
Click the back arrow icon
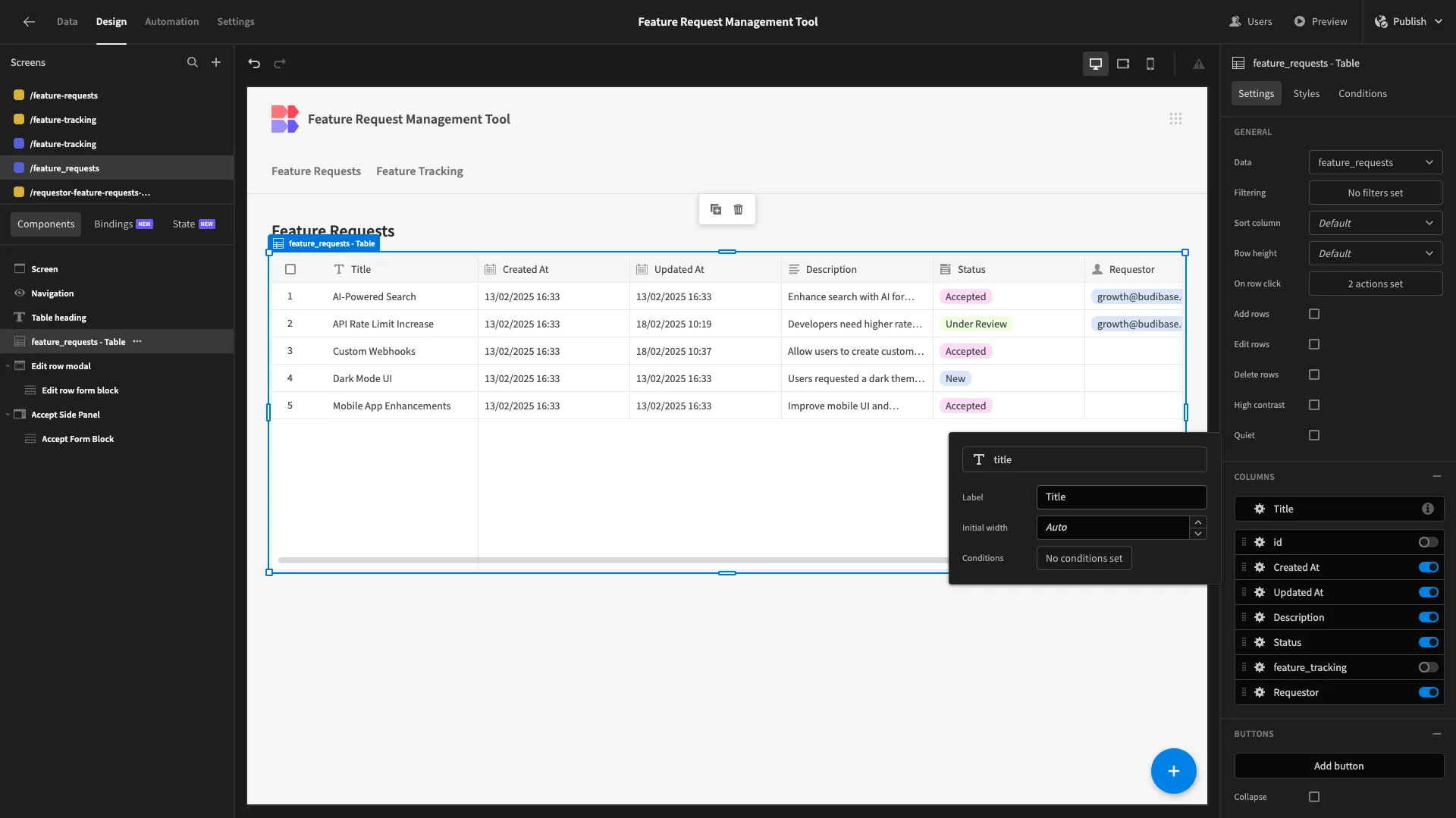29,21
